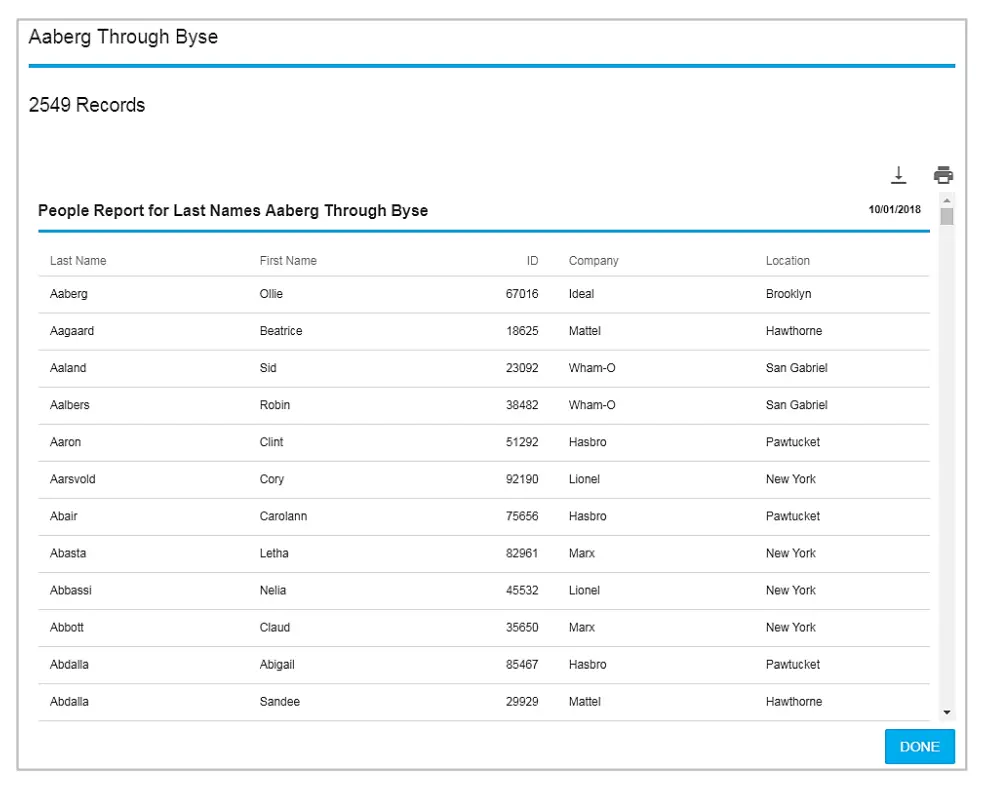Click Pawtucket in the Aaron row
Screen dimensions: 987x785
(x=792, y=442)
